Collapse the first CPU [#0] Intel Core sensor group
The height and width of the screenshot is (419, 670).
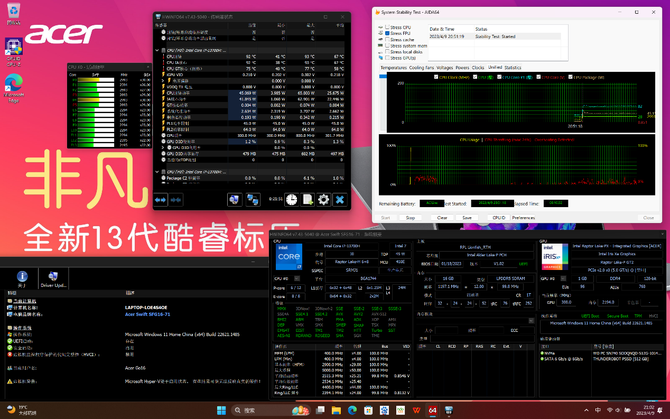point(157,50)
